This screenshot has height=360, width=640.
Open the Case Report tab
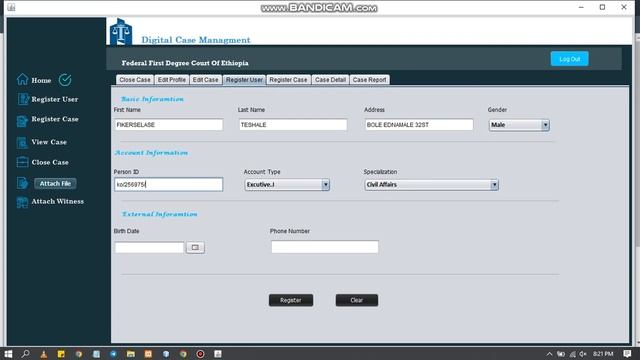pyautogui.click(x=369, y=80)
